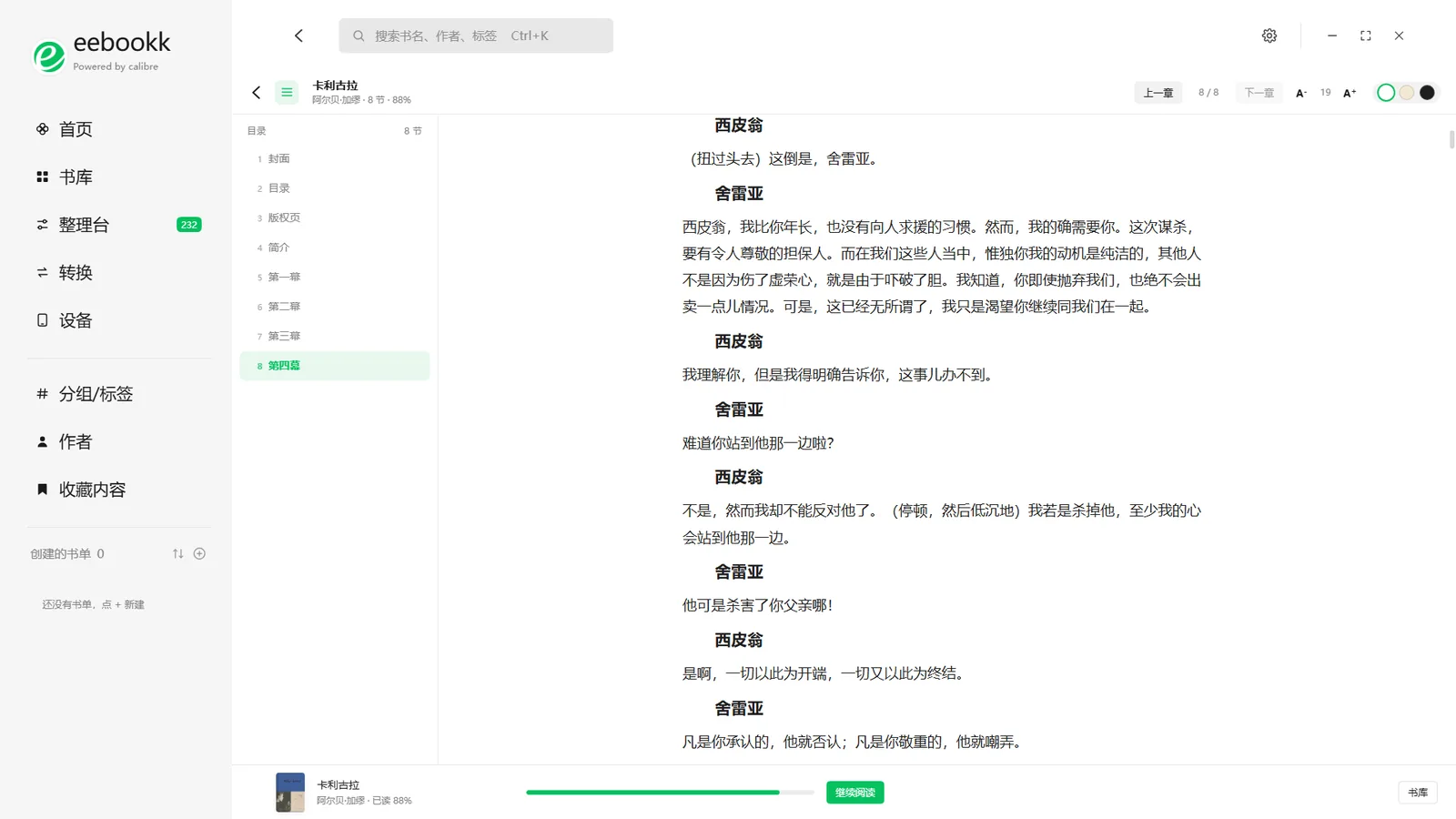
Task: Go to previous chapter with 上一章
Action: tap(1158, 93)
